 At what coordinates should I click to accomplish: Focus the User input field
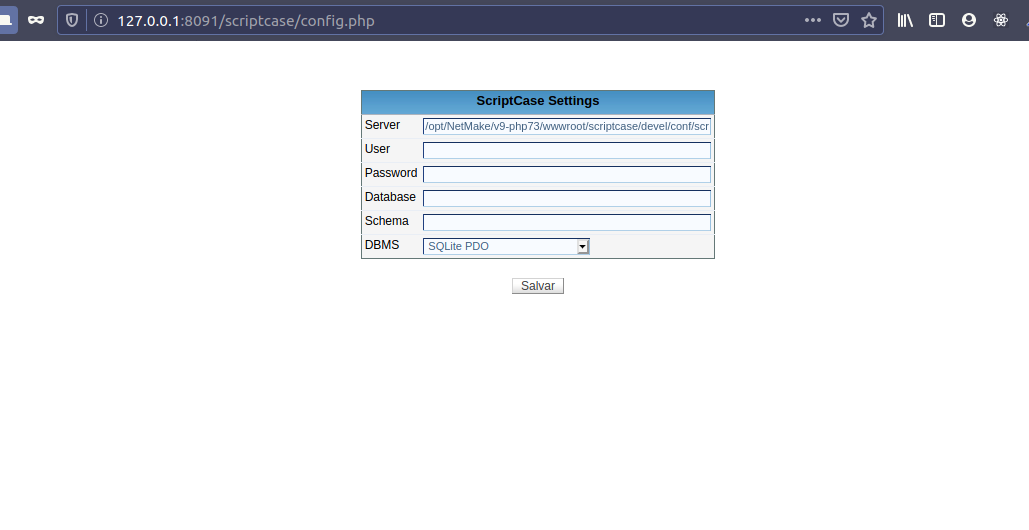(567, 150)
